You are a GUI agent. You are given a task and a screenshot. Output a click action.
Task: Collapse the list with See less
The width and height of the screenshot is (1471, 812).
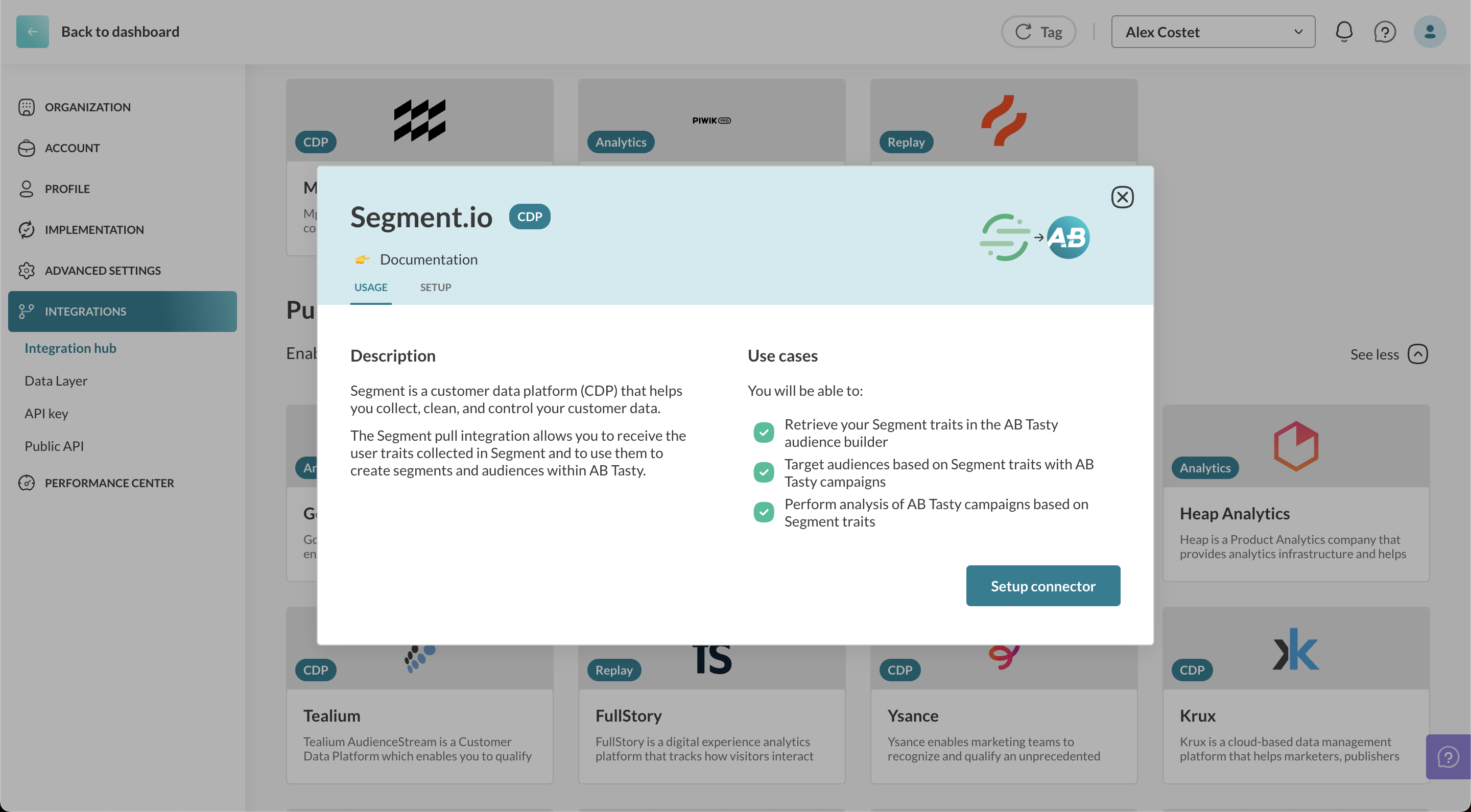pyautogui.click(x=1389, y=354)
